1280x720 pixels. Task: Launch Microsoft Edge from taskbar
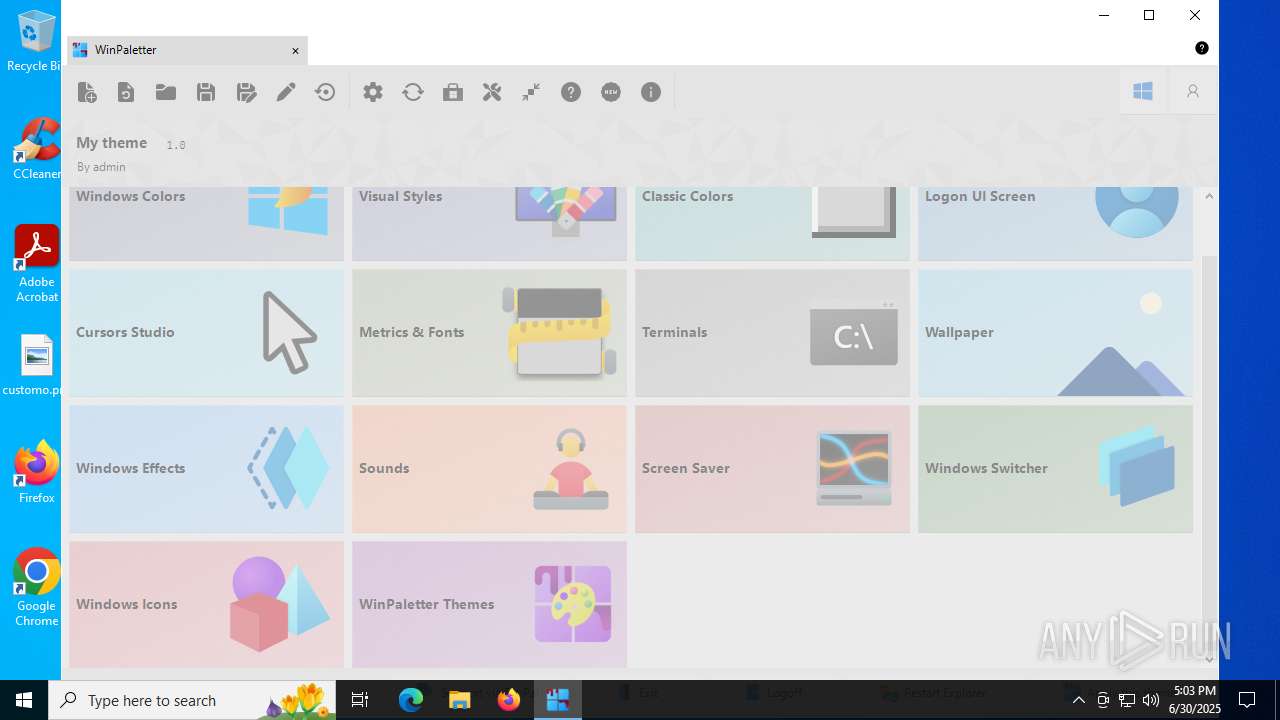(x=411, y=700)
